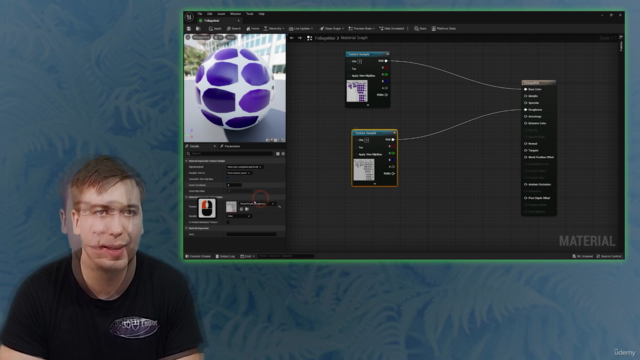Open the Output Log
The width and height of the screenshot is (640, 360).
coord(225,256)
